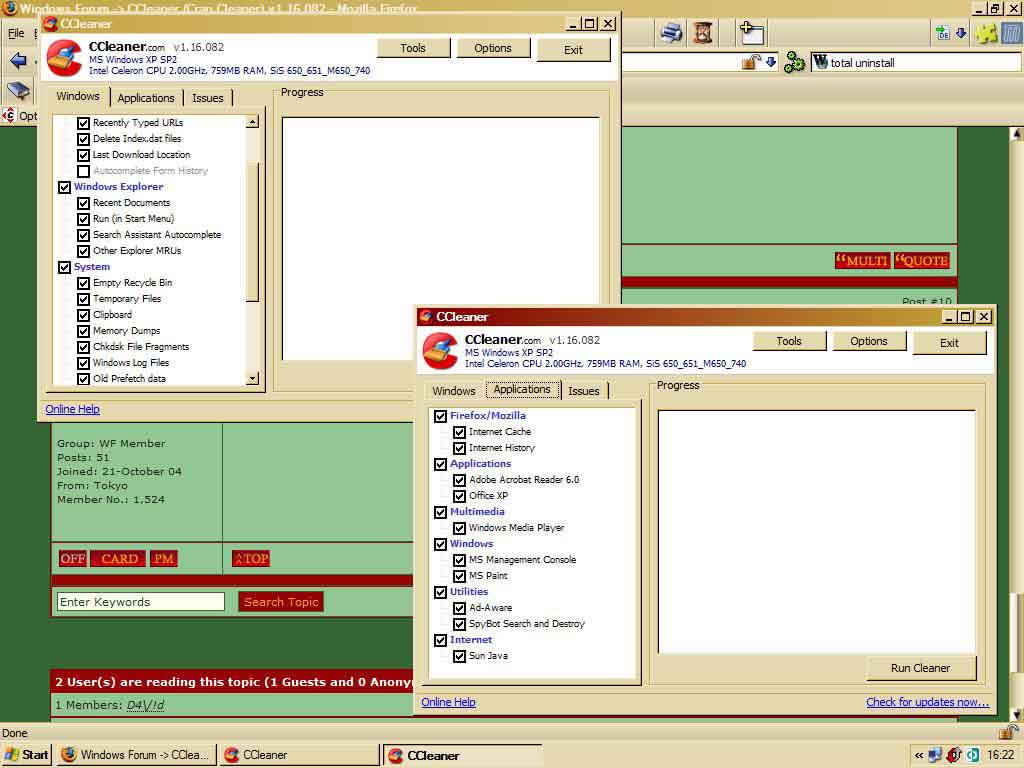Click the Windows Start button

point(26,755)
